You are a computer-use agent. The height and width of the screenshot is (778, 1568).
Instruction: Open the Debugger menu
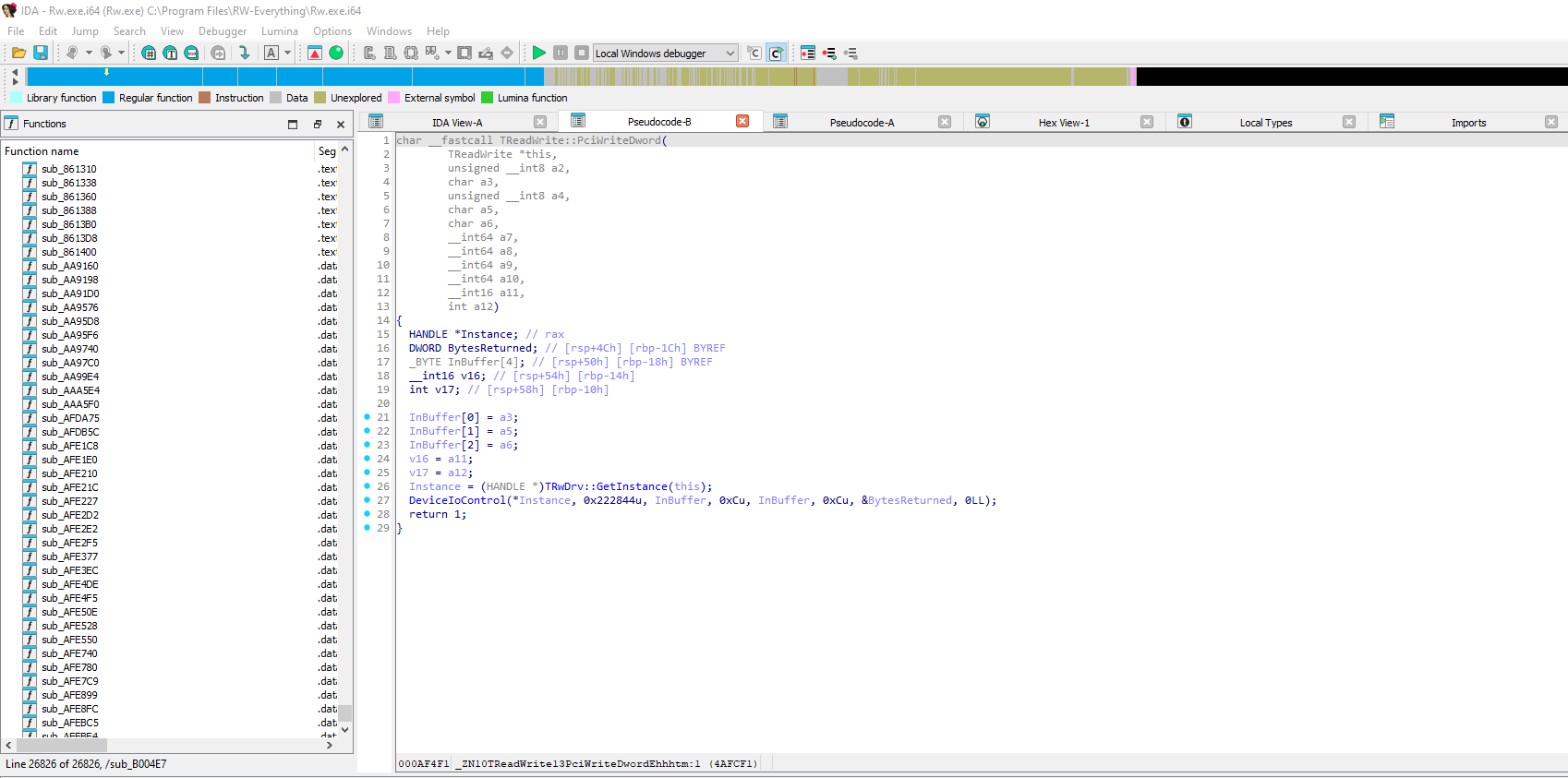[222, 31]
